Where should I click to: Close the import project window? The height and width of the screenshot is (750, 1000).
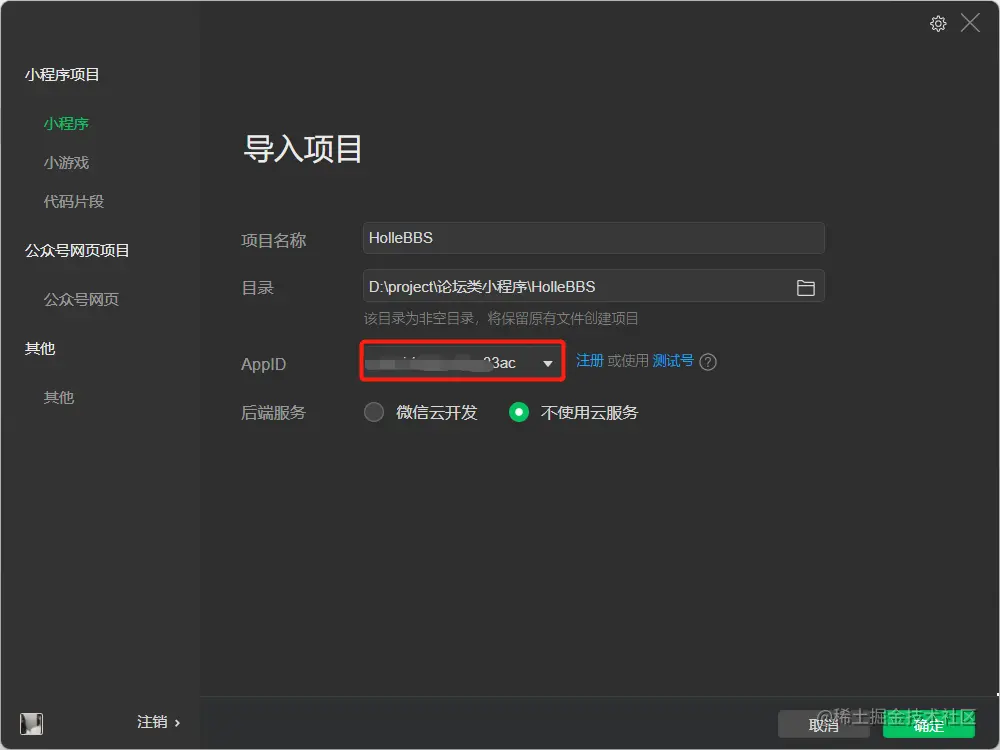970,23
